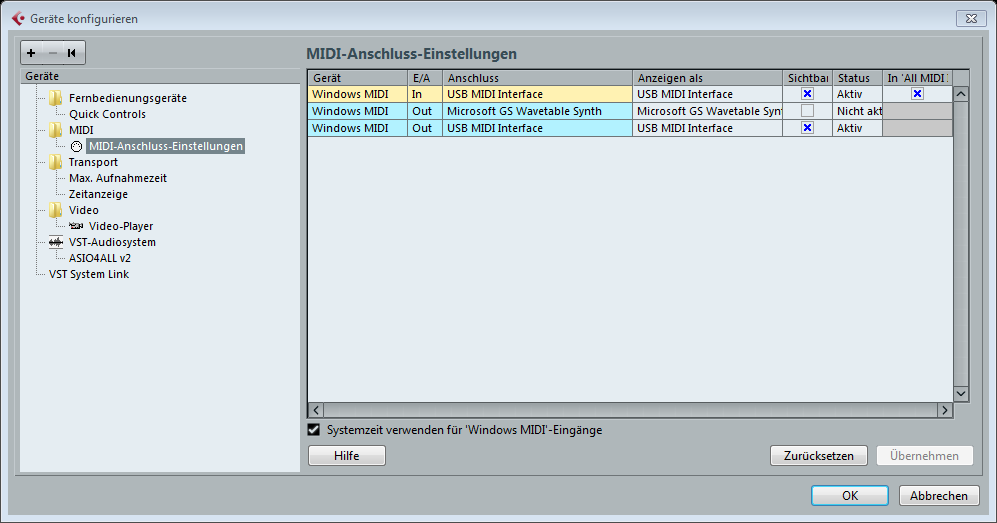
Task: Click the VST-Audiosystem waveform icon
Action: tap(56, 242)
